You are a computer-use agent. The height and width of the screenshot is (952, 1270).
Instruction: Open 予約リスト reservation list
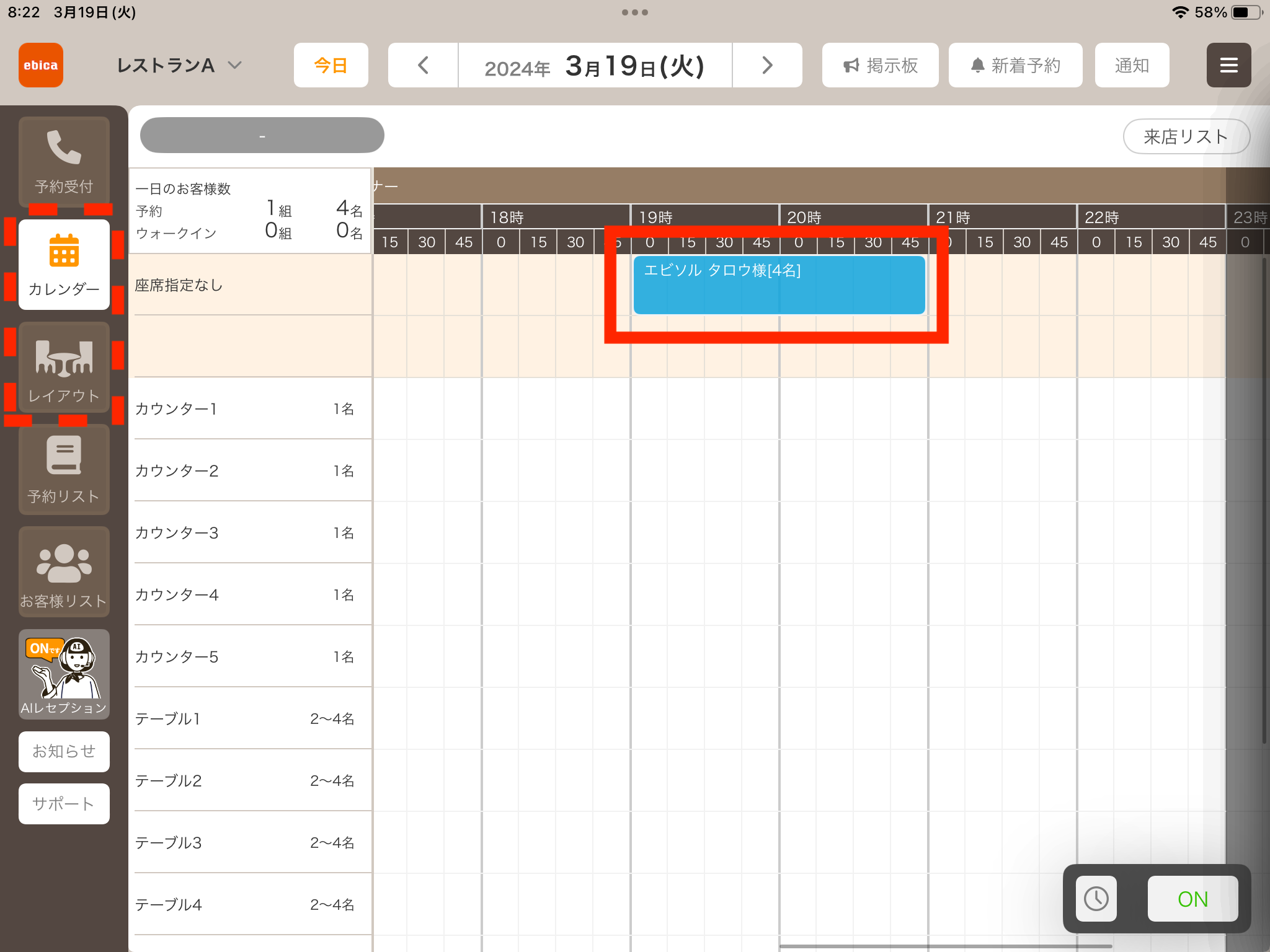64,469
